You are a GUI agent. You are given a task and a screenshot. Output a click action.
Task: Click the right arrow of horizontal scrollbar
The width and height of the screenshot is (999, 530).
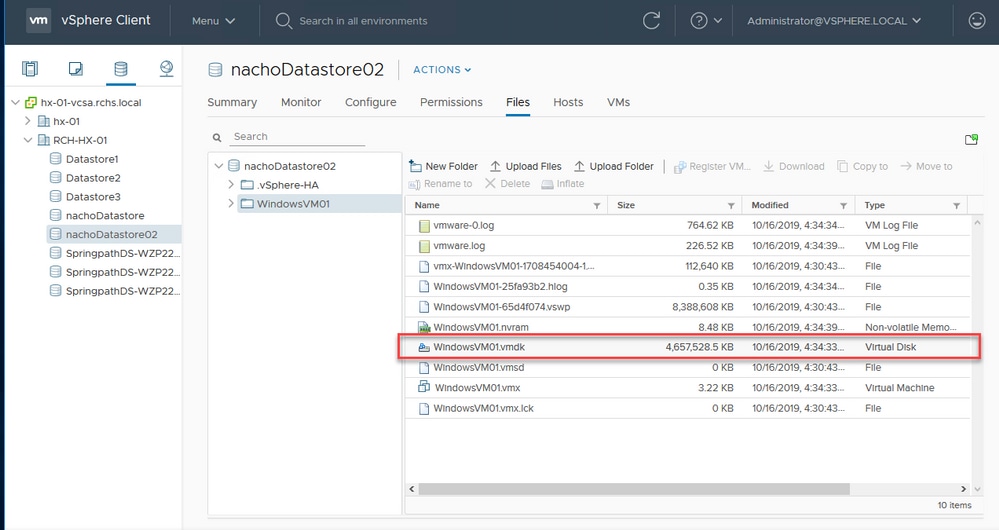[963, 489]
